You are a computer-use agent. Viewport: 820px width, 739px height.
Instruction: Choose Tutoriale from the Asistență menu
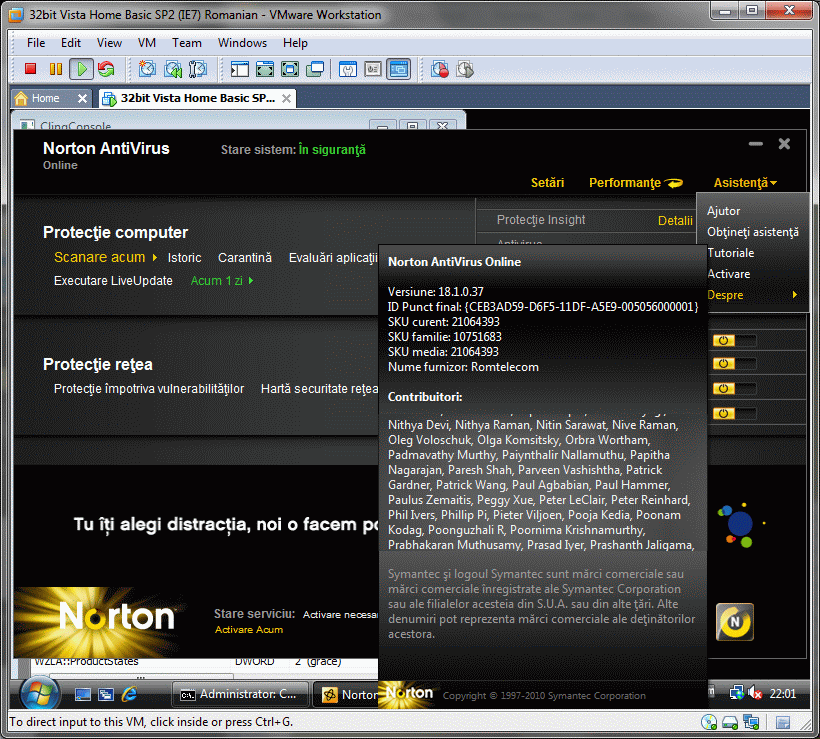coord(730,253)
